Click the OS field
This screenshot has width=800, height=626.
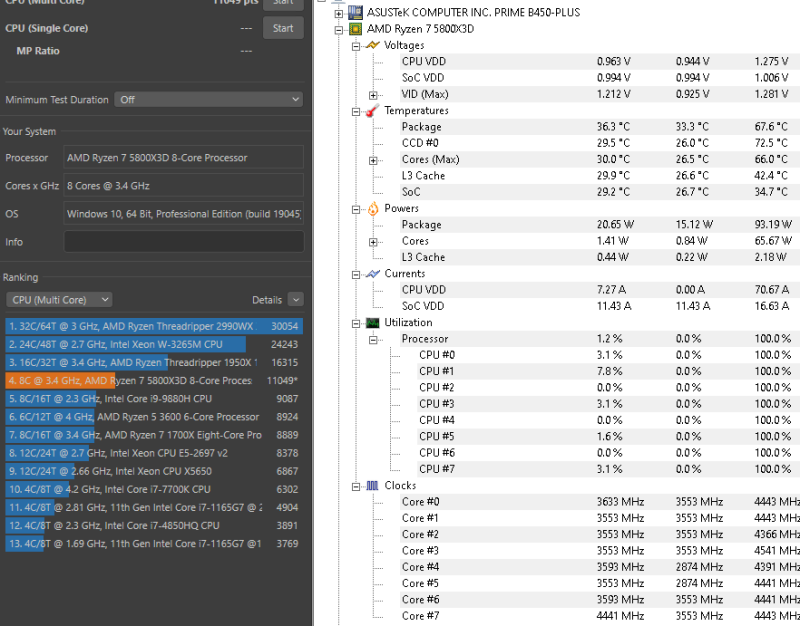pos(184,214)
